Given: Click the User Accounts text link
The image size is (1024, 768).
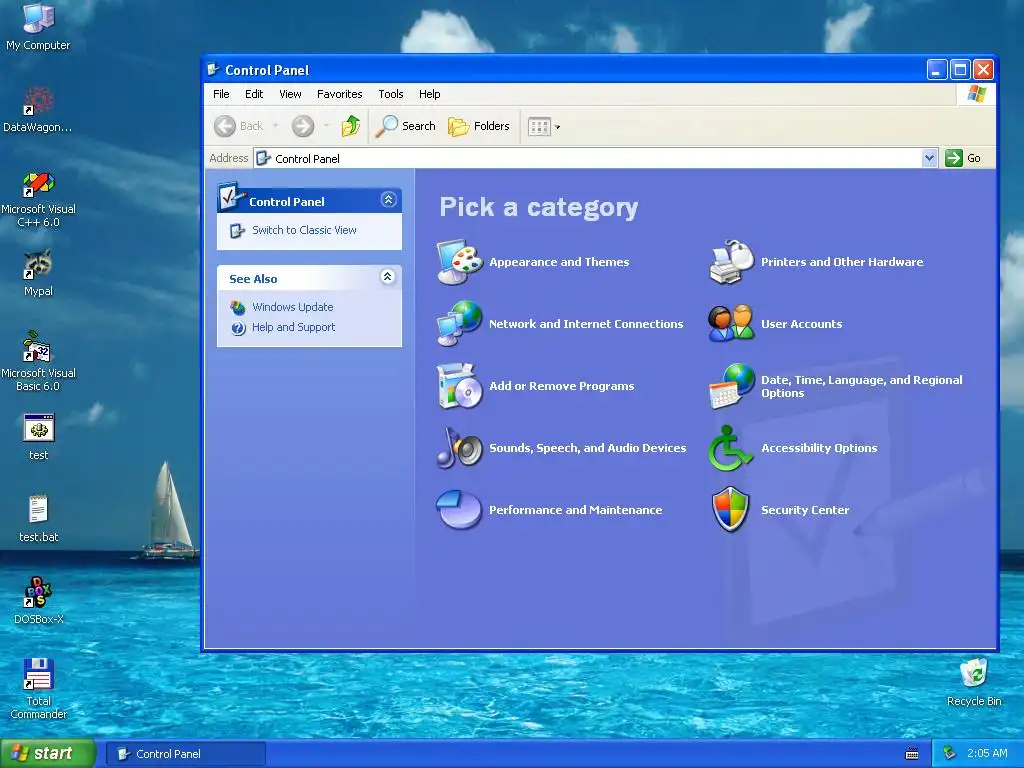Looking at the screenshot, I should click(x=801, y=324).
